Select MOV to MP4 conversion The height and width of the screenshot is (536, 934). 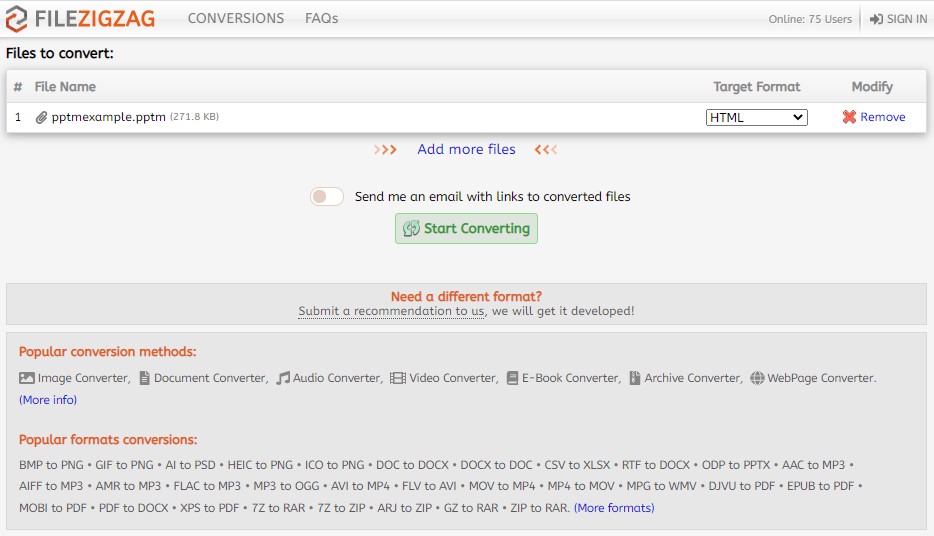coord(502,486)
